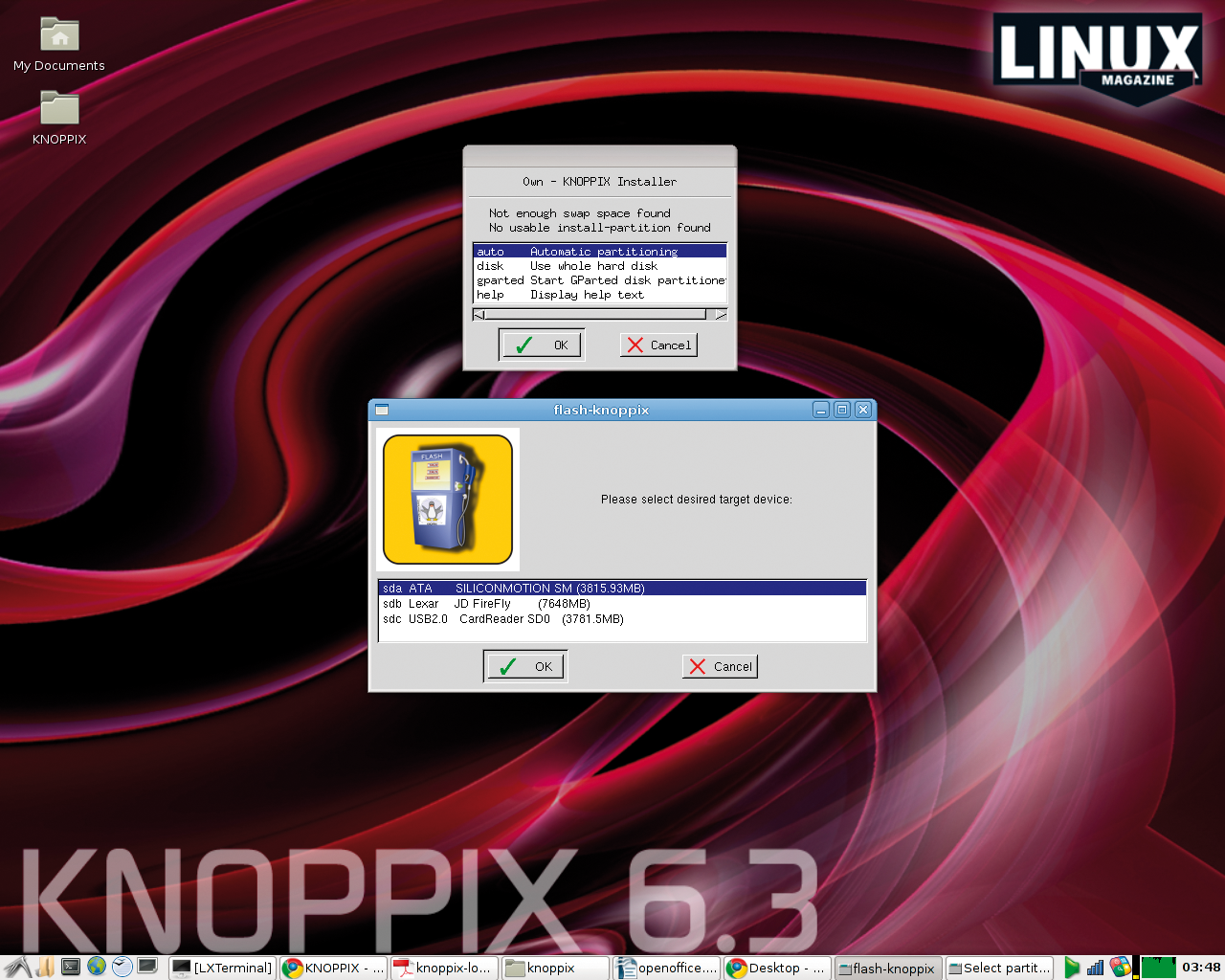Select the 'disk Use whole hard disk' option

pyautogui.click(x=600, y=265)
